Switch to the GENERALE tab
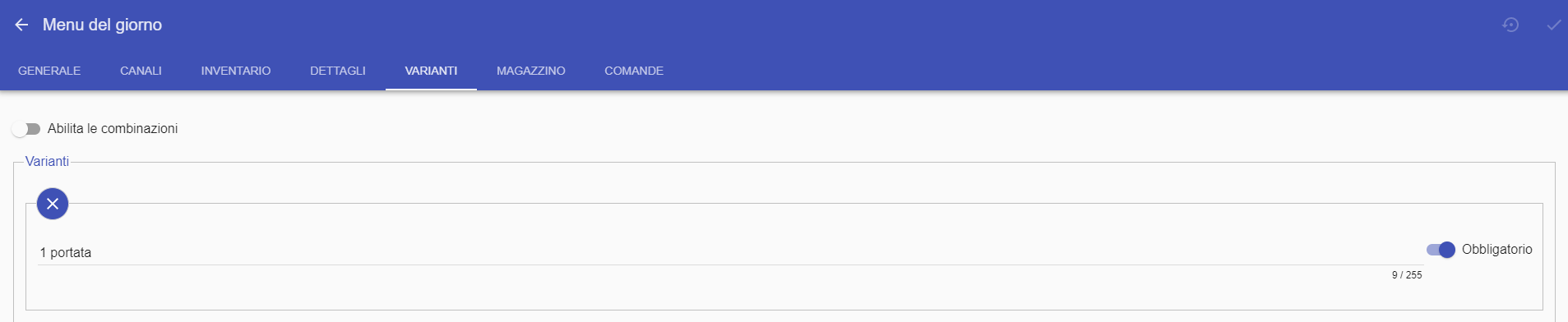Image resolution: width=1568 pixels, height=322 pixels. tap(49, 71)
